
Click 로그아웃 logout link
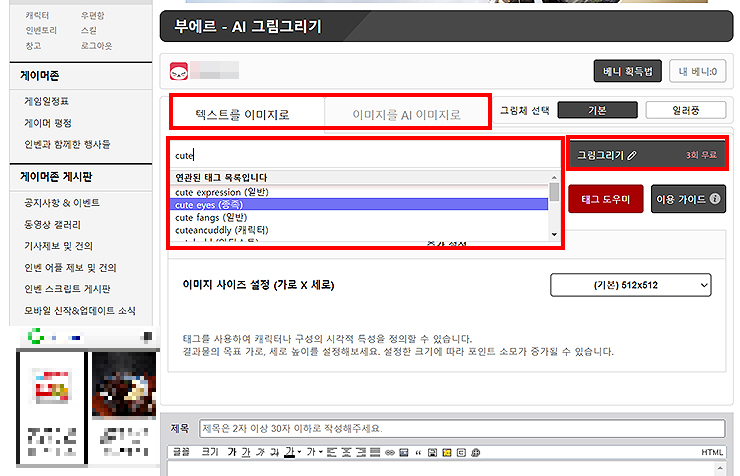point(96,45)
